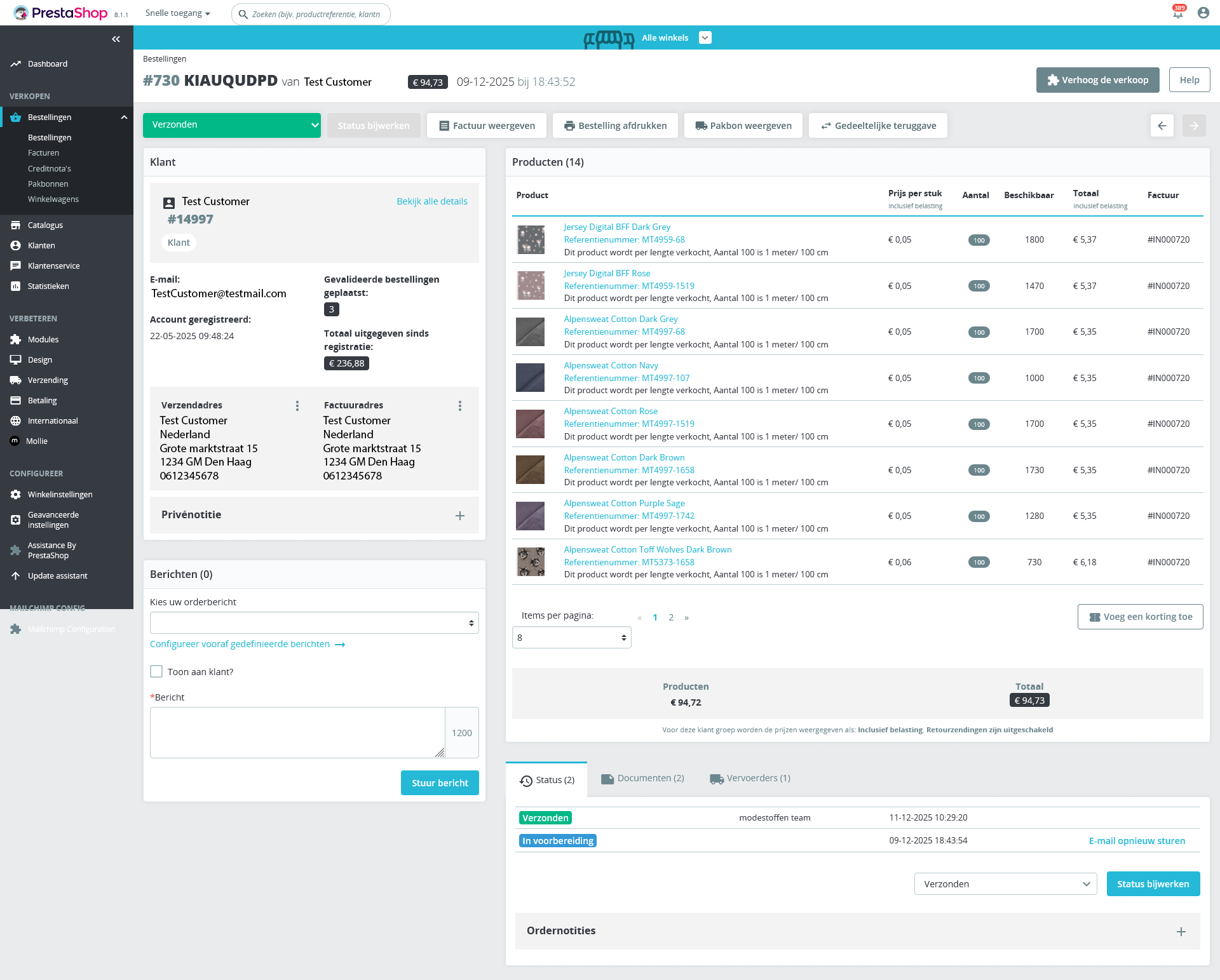Open the Items per pagina dropdown
This screenshot has width=1220, height=980.
pyautogui.click(x=571, y=638)
